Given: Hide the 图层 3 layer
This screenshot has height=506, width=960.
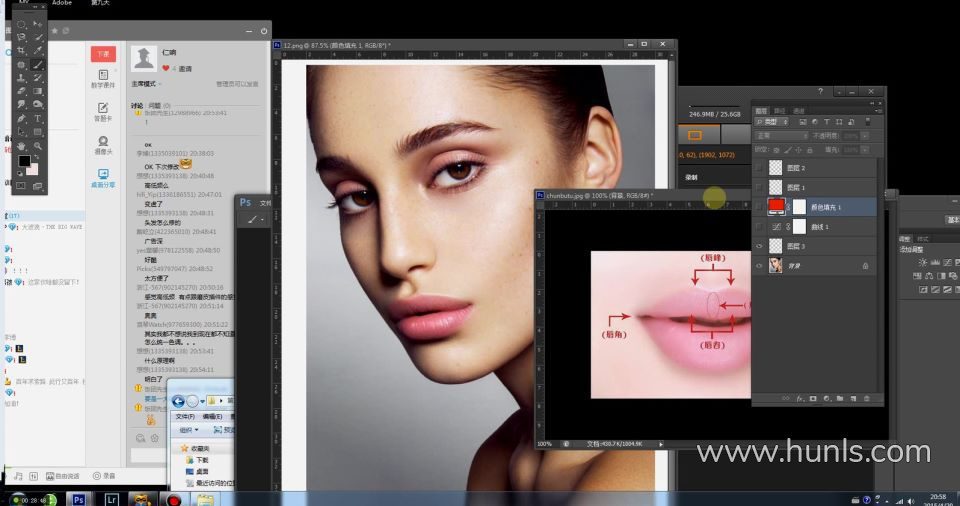Looking at the screenshot, I should [x=759, y=246].
